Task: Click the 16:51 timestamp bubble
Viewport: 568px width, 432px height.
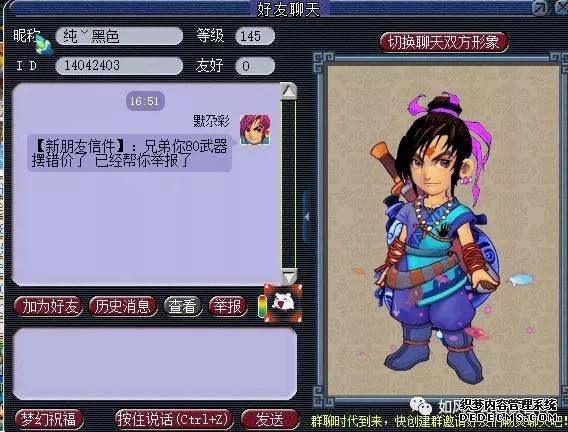Action: pos(145,101)
